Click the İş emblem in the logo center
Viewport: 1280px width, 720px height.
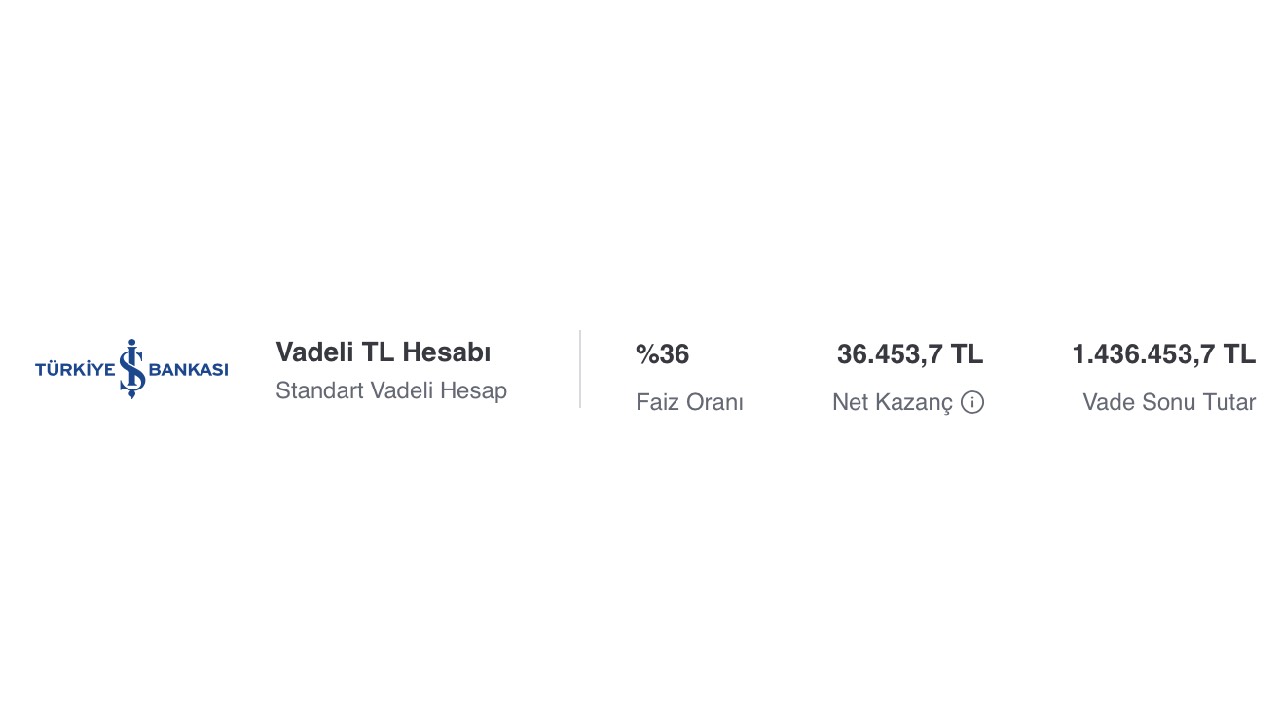pyautogui.click(x=132, y=368)
